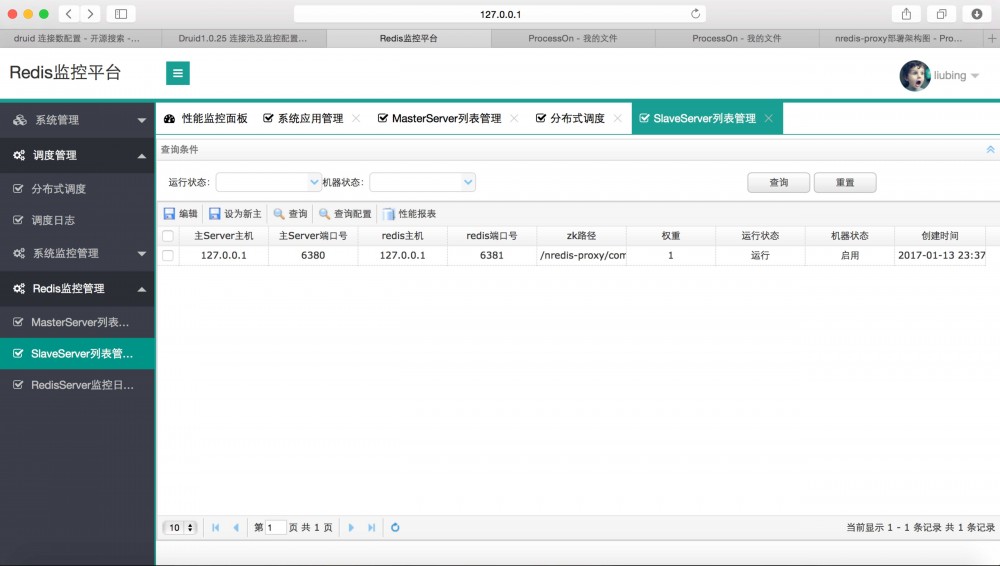The height and width of the screenshot is (566, 1000).
Task: Open 调度日志 in the sidebar
Action: pyautogui.click(x=77, y=220)
